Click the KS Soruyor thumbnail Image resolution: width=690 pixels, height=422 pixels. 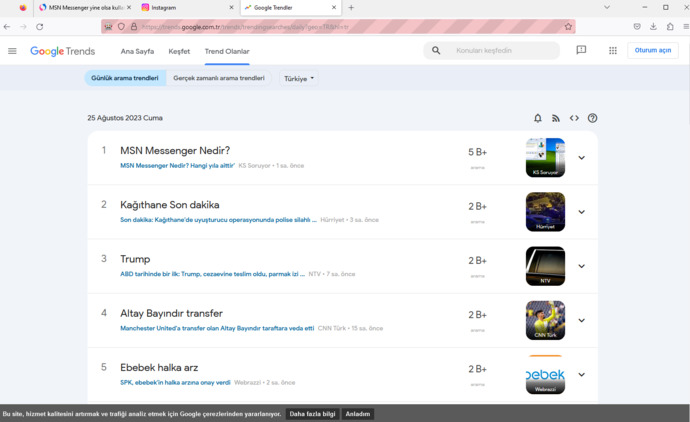(x=545, y=158)
